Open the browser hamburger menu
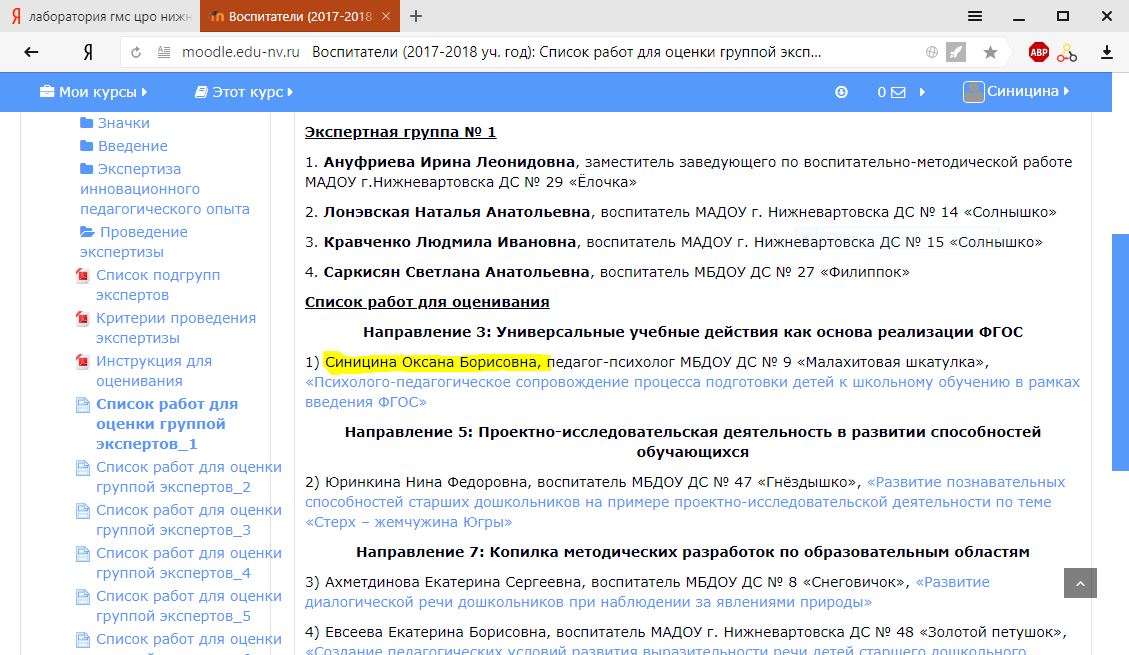Viewport: 1129px width, 655px height. tap(975, 17)
